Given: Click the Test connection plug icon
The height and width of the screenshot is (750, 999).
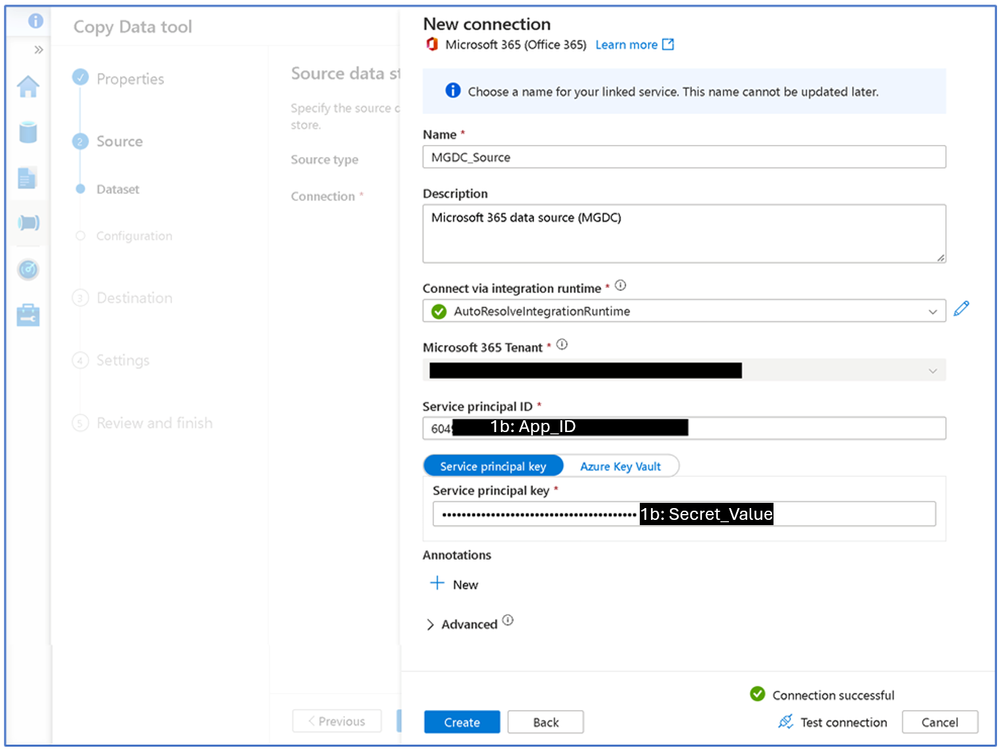Looking at the screenshot, I should coord(786,721).
